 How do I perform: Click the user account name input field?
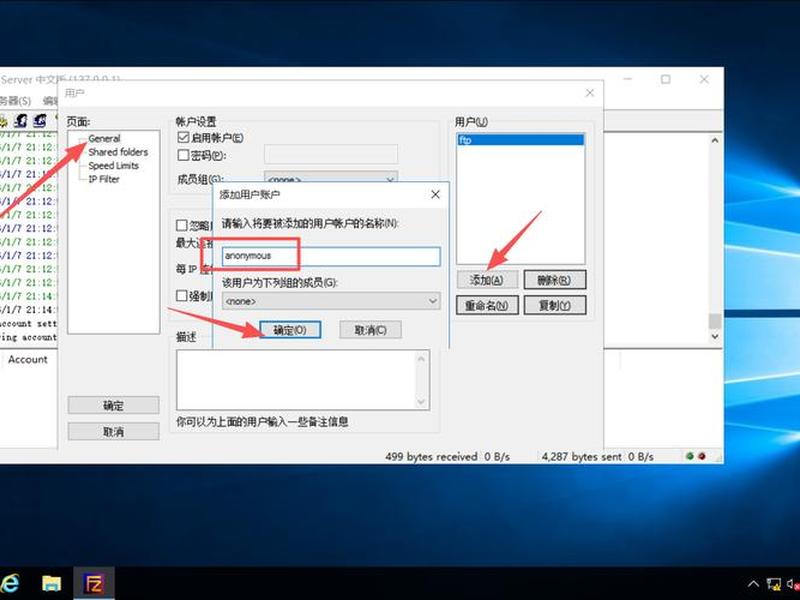[331, 256]
